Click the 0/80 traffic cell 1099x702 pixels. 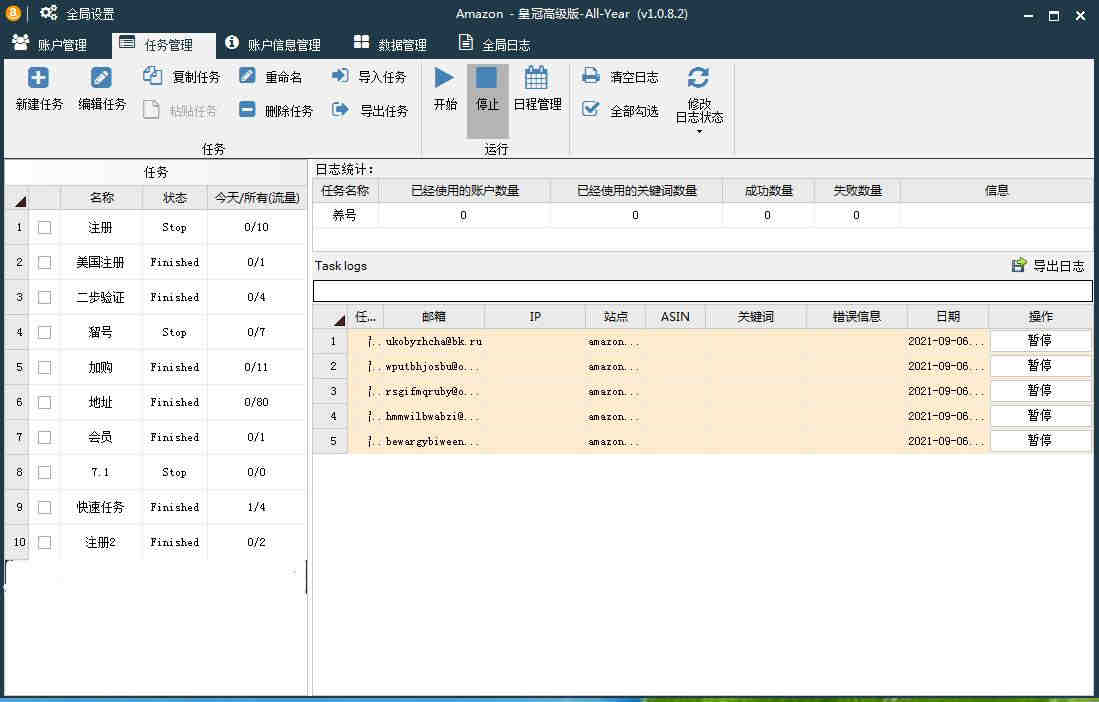[257, 402]
